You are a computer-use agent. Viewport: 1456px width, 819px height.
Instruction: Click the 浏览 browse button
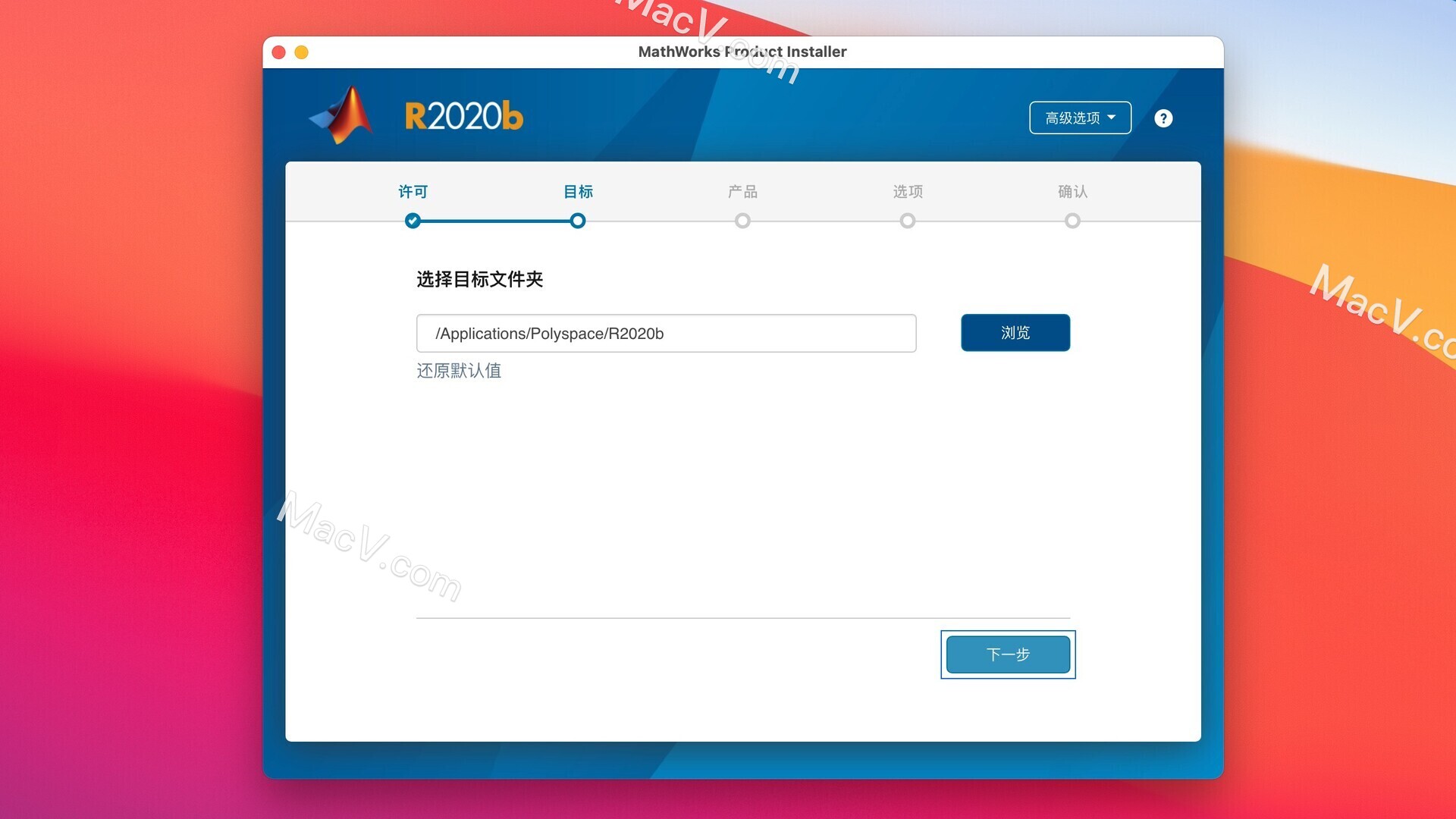point(1015,332)
